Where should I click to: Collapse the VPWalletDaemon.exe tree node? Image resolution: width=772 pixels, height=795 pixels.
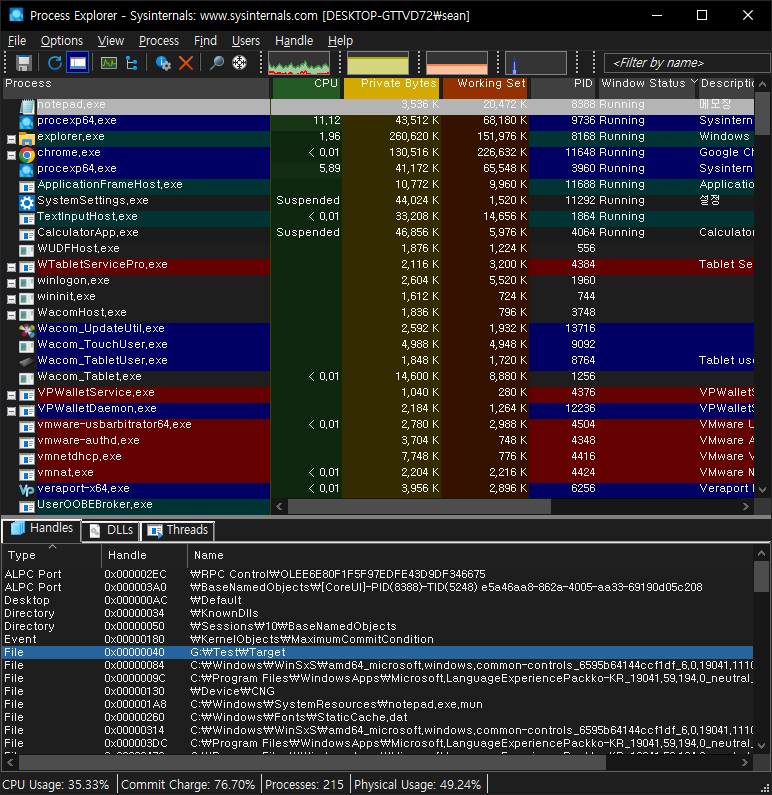pos(11,412)
